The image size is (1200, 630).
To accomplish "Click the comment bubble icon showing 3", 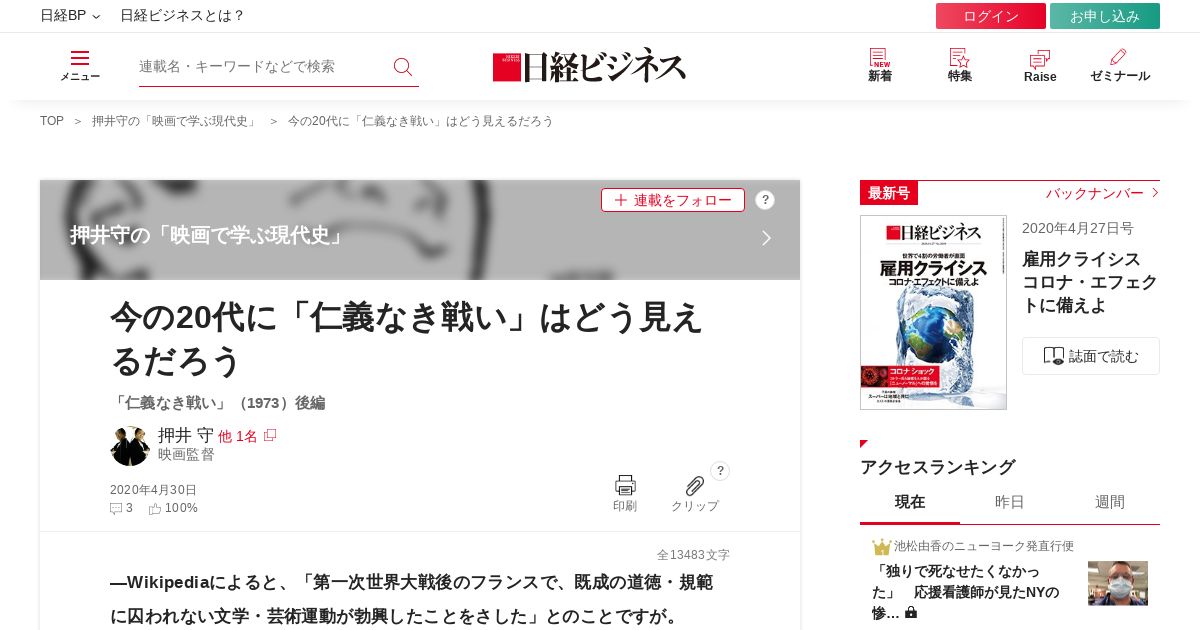I will point(116,508).
